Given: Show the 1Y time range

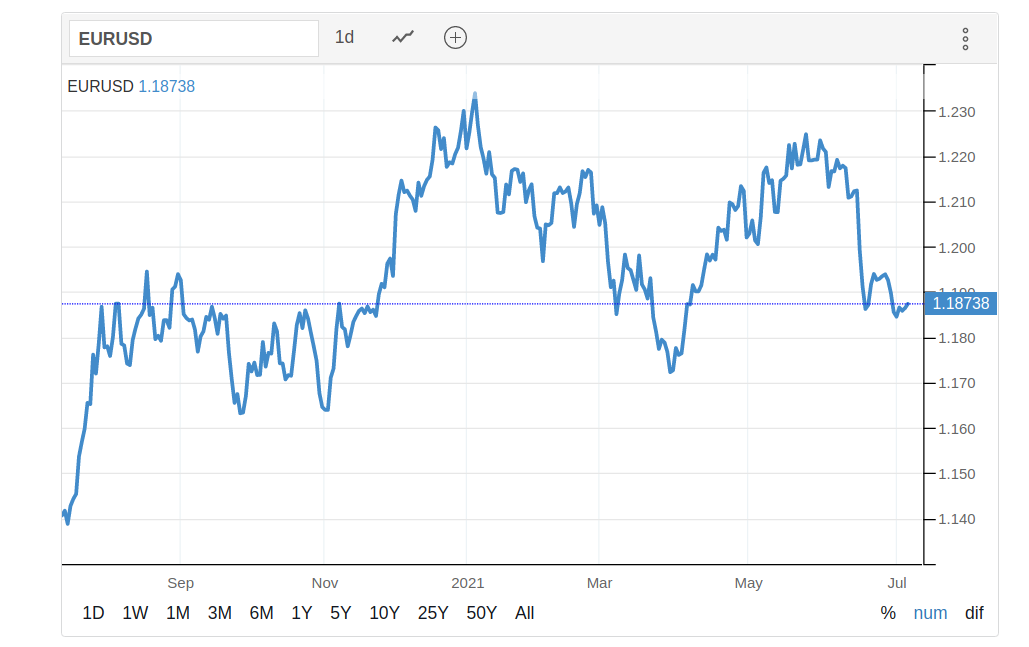Looking at the screenshot, I should [x=301, y=613].
